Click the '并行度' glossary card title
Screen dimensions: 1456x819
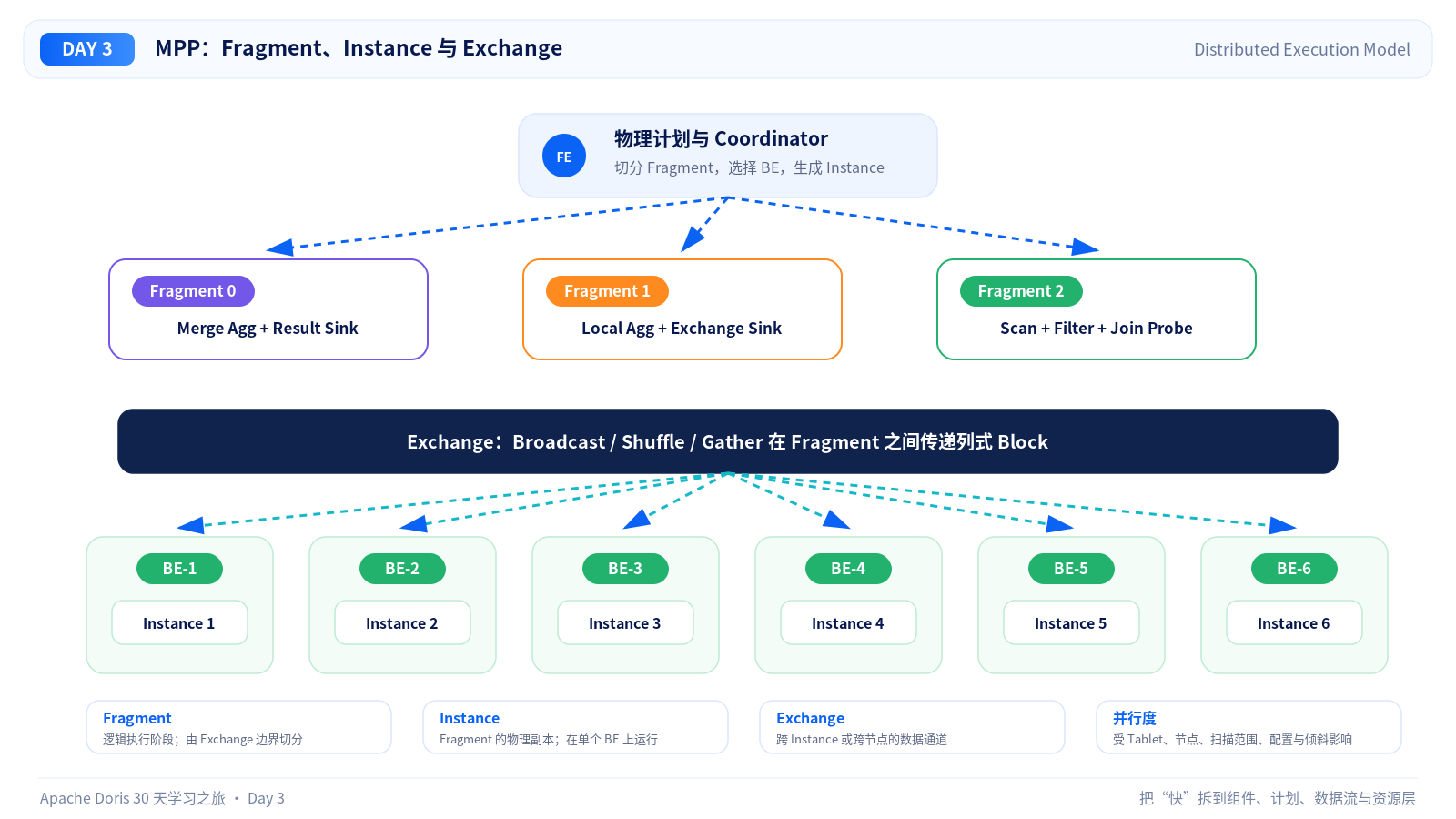coord(1135,718)
